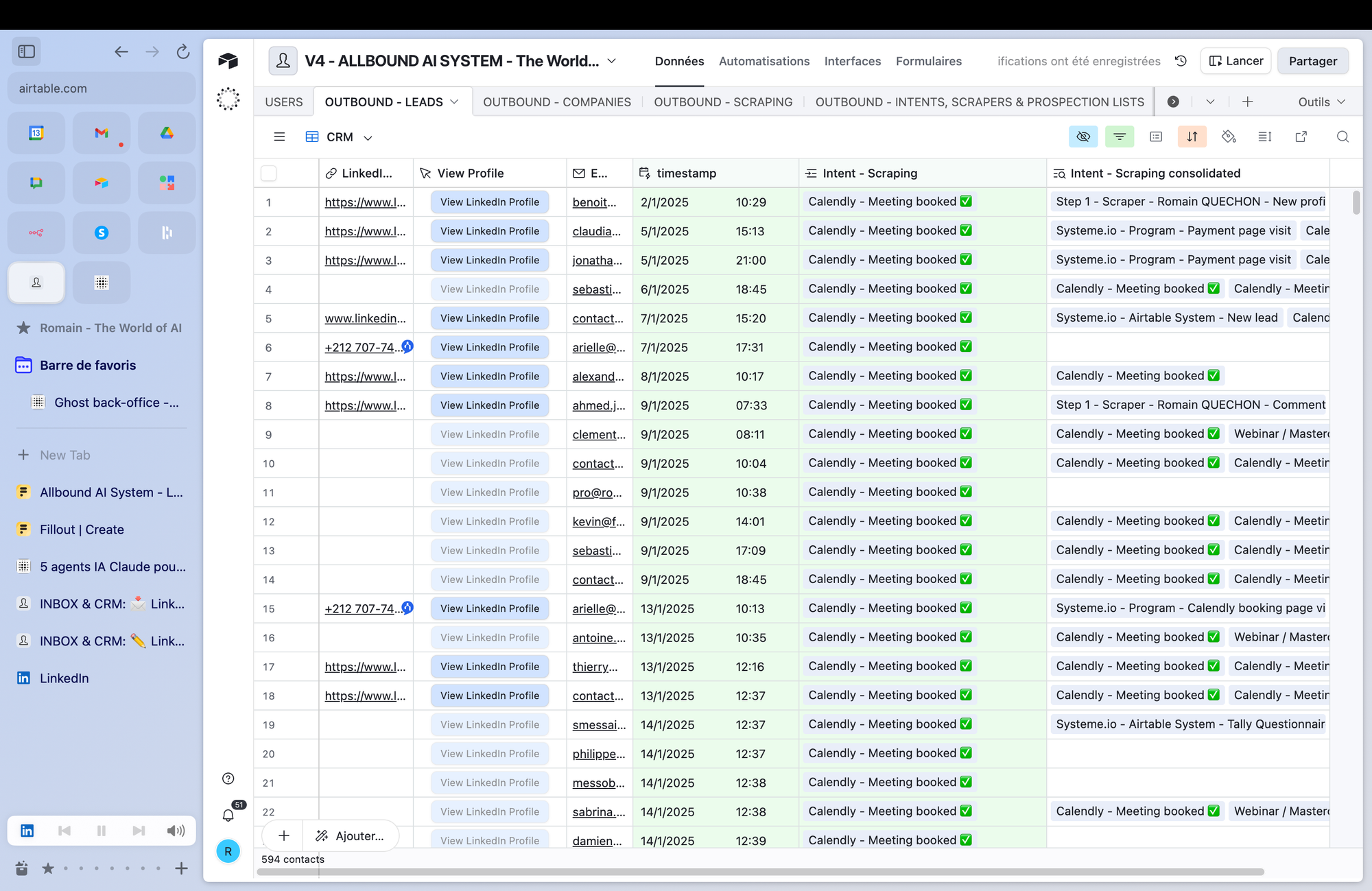The width and height of the screenshot is (1372, 891).
Task: Switch to OUTBOUND - COMPANIES tab
Action: click(x=556, y=102)
